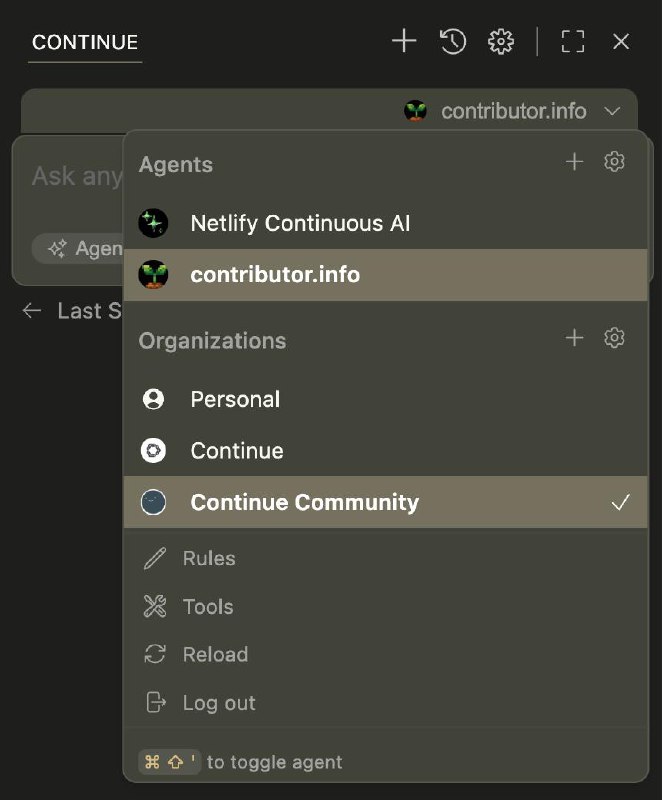Open Continue settings with gear icon
The image size is (662, 800).
[500, 41]
